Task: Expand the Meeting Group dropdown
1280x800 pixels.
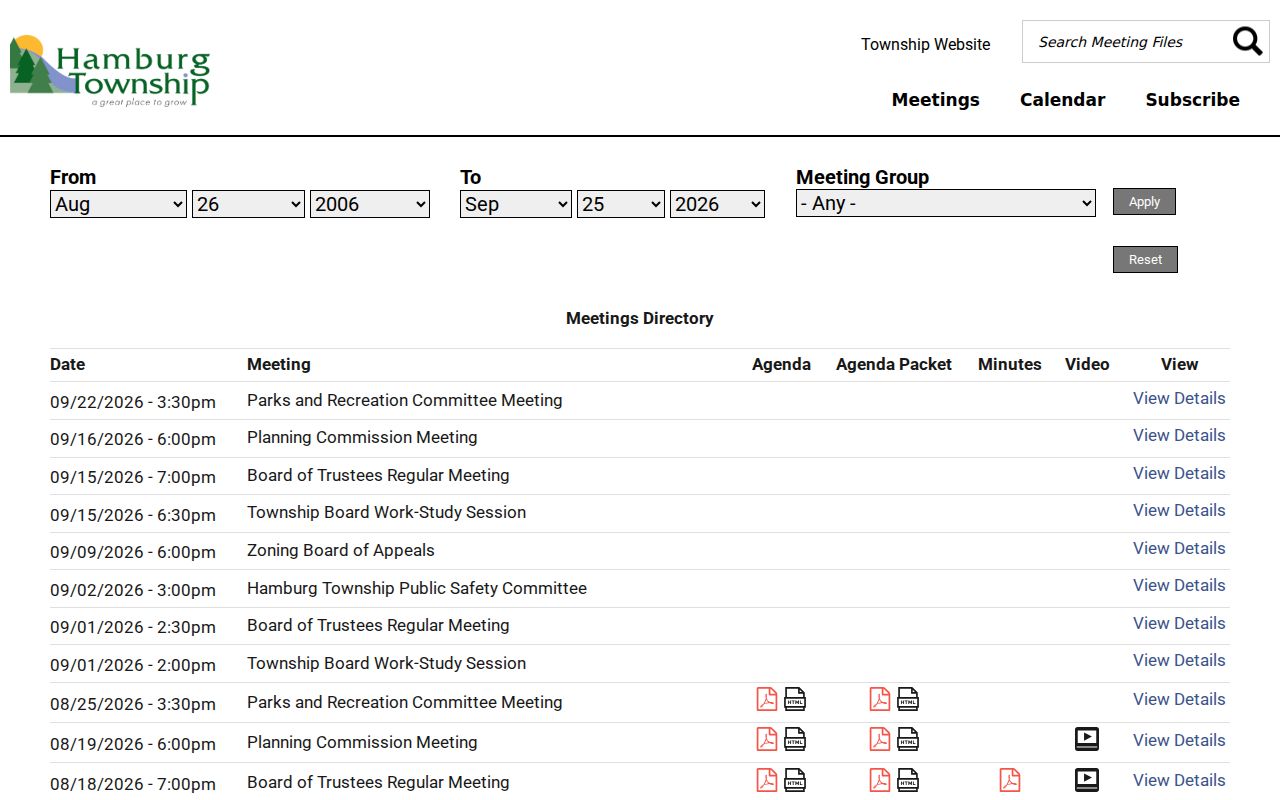Action: tap(946, 203)
